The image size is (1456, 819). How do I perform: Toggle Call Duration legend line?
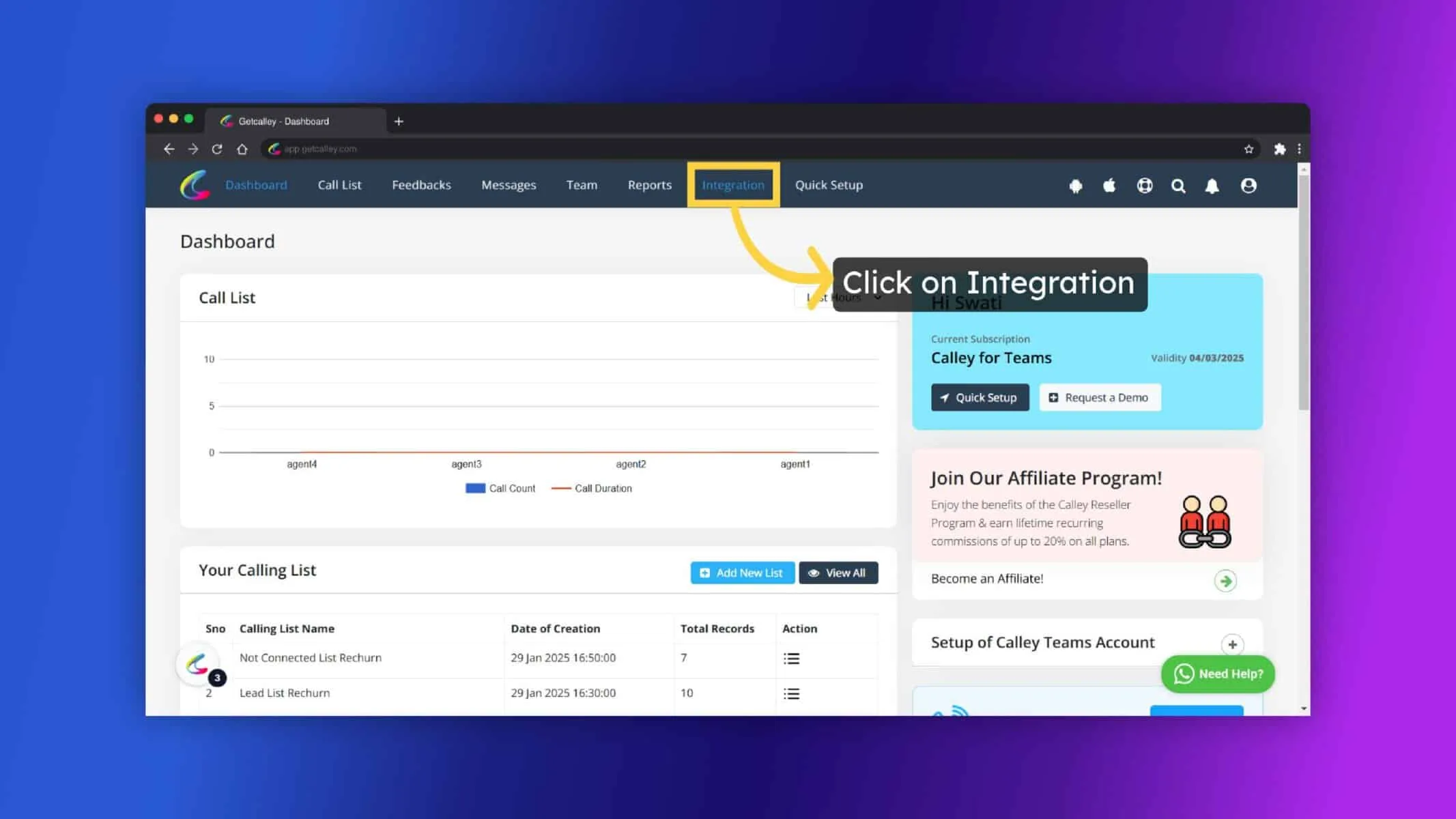[561, 488]
